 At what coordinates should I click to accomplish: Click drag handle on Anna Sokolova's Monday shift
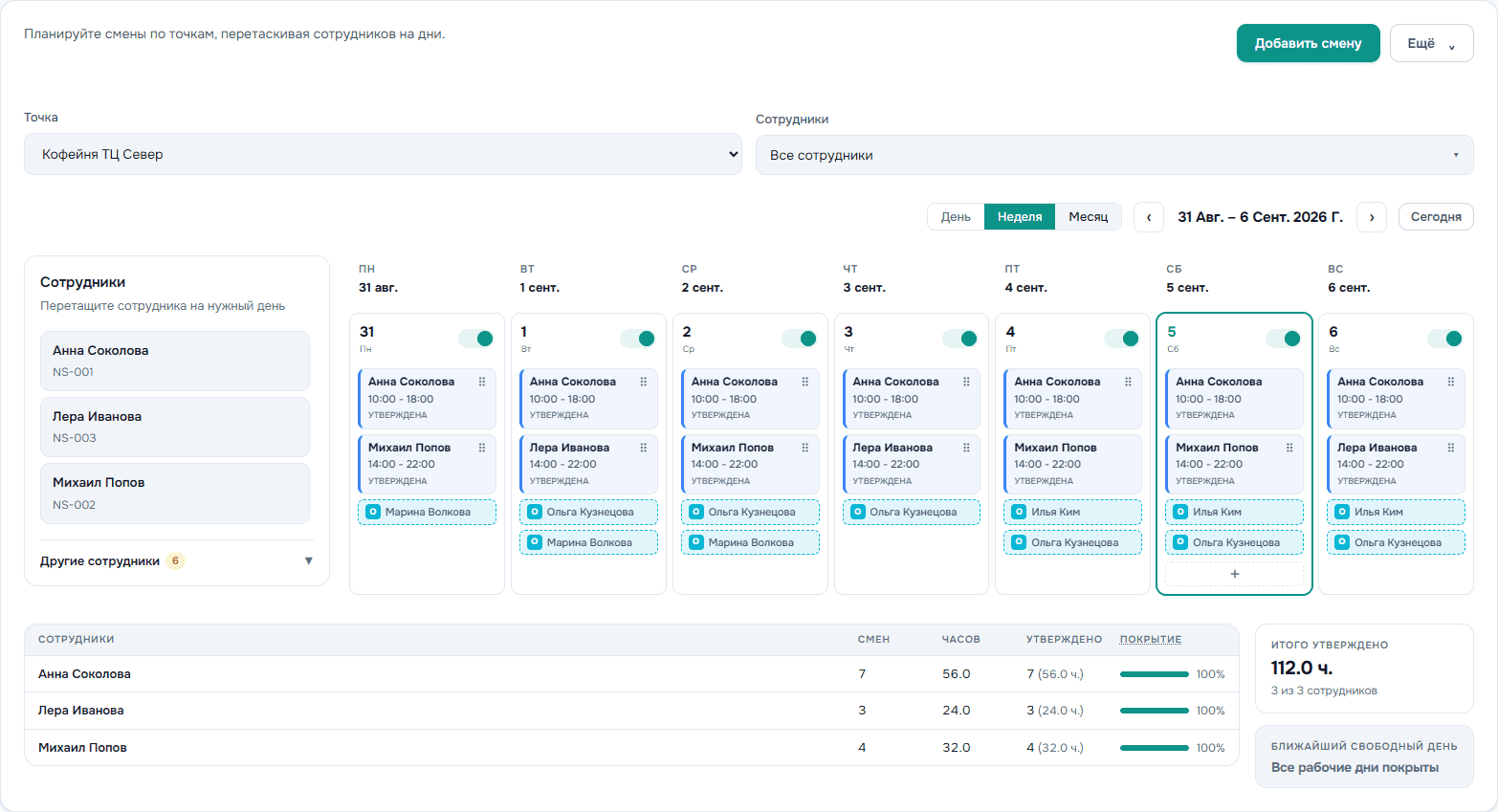pyautogui.click(x=482, y=382)
